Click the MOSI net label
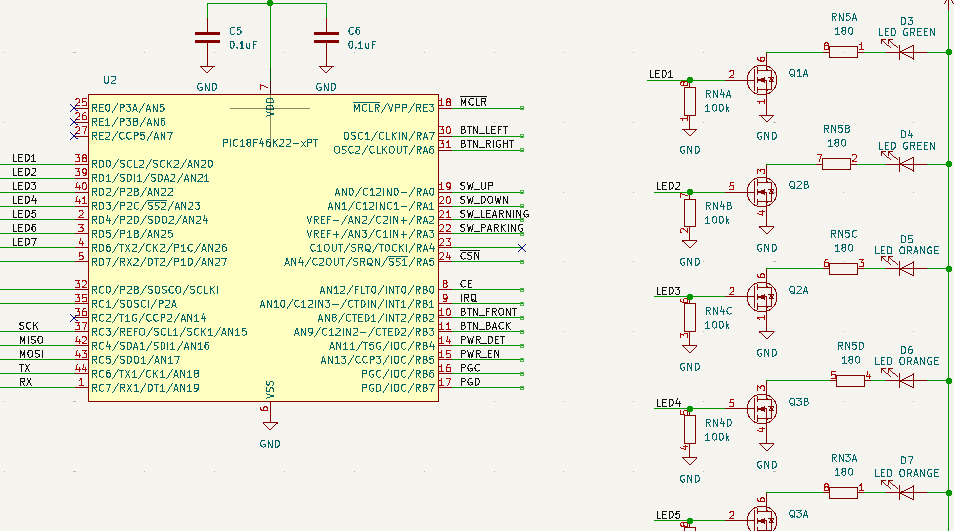 [31, 354]
